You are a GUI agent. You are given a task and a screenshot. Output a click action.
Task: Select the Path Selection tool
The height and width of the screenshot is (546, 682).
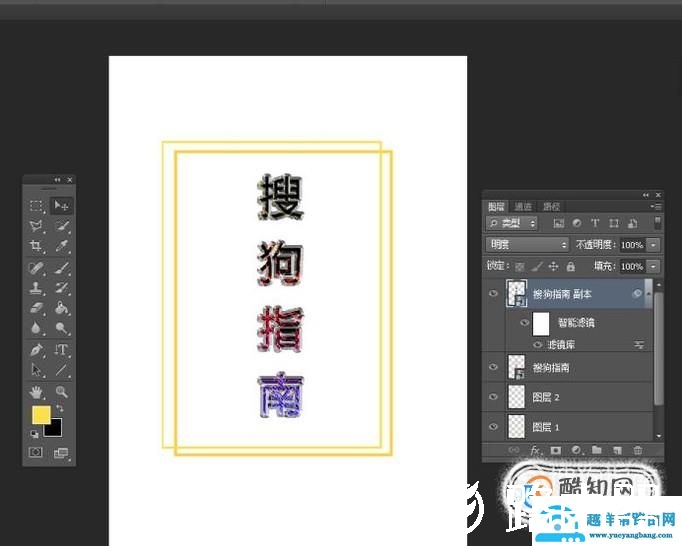36,370
